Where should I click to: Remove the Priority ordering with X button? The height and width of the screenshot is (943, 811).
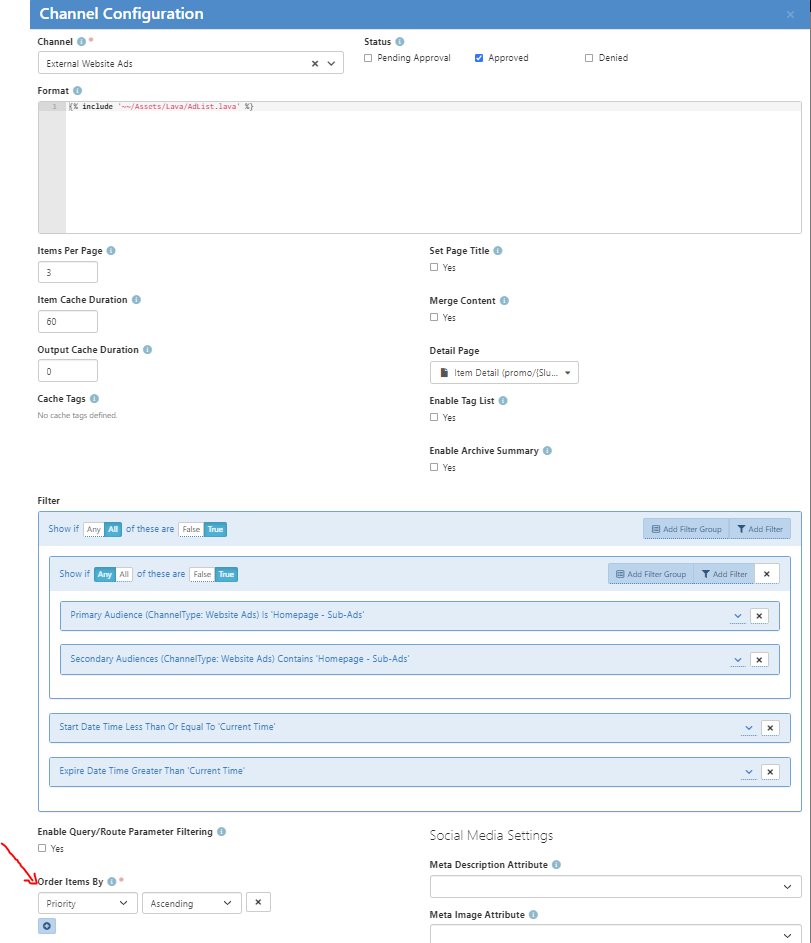point(258,902)
